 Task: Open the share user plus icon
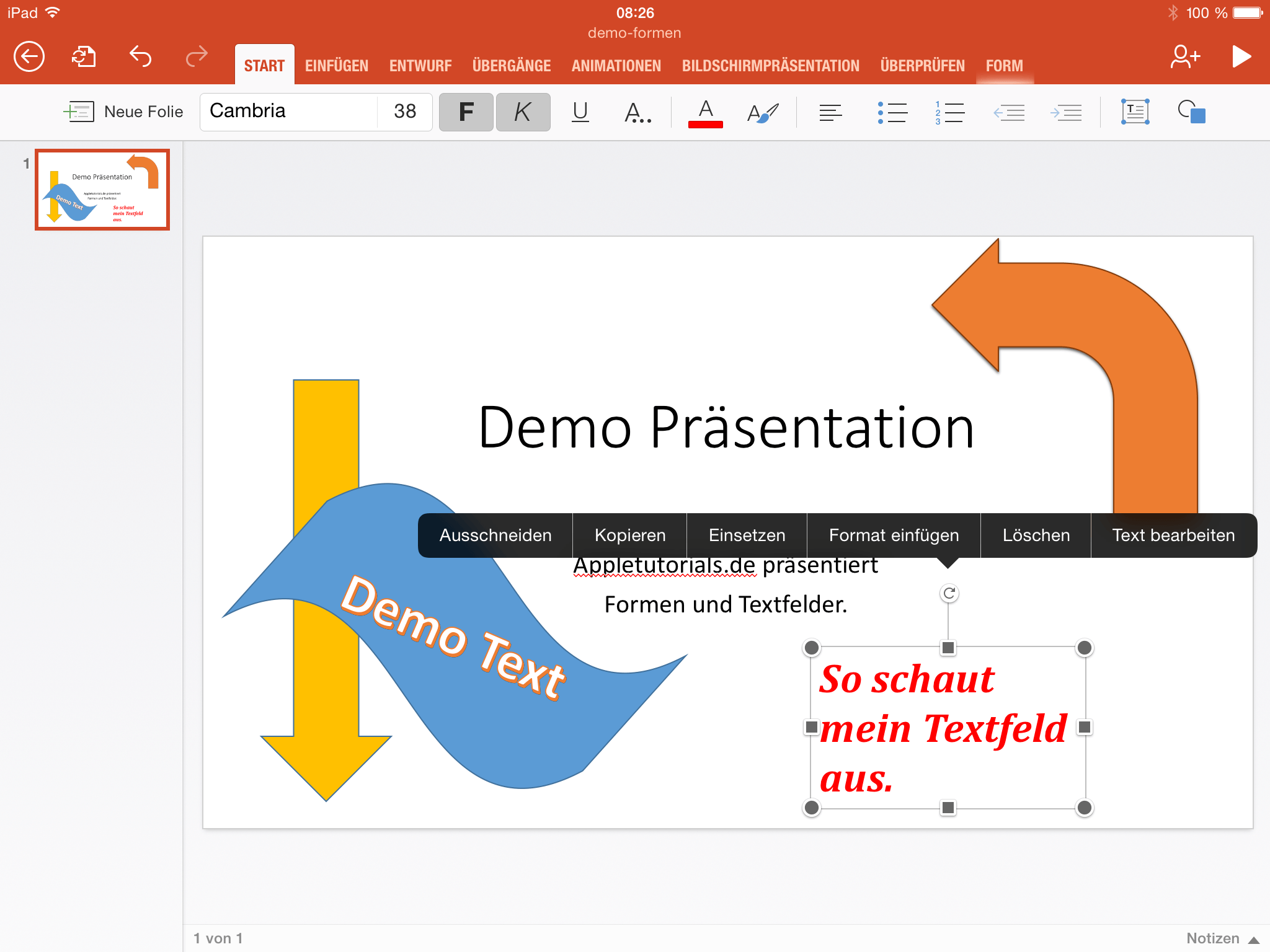tap(1184, 57)
